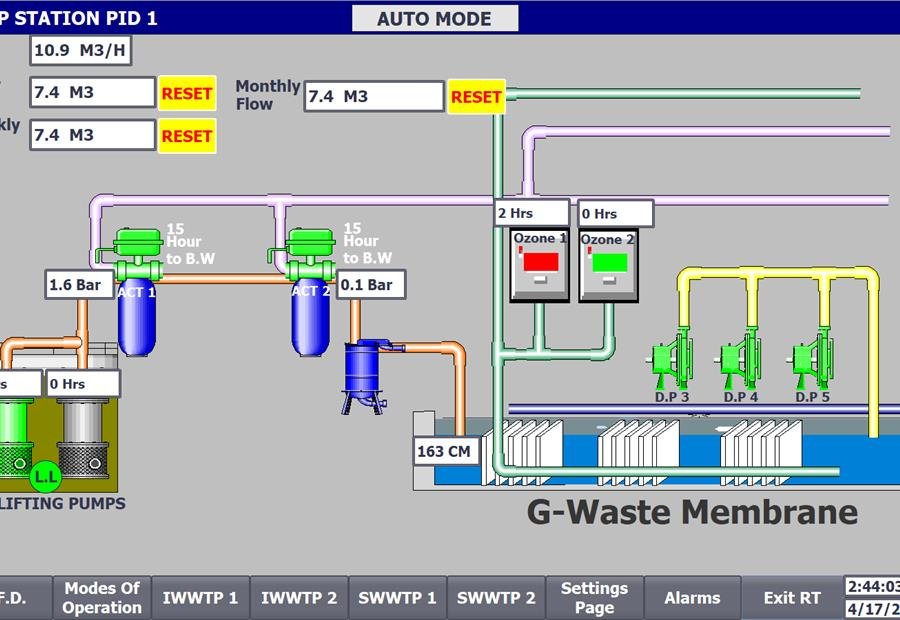900x620 pixels.
Task: Click the first membrane module in the tank
Action: pyautogui.click(x=522, y=452)
